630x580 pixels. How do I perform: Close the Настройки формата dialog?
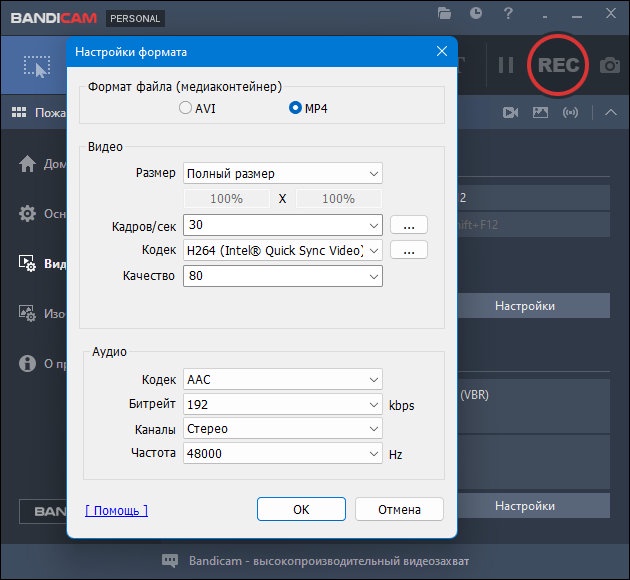442,51
